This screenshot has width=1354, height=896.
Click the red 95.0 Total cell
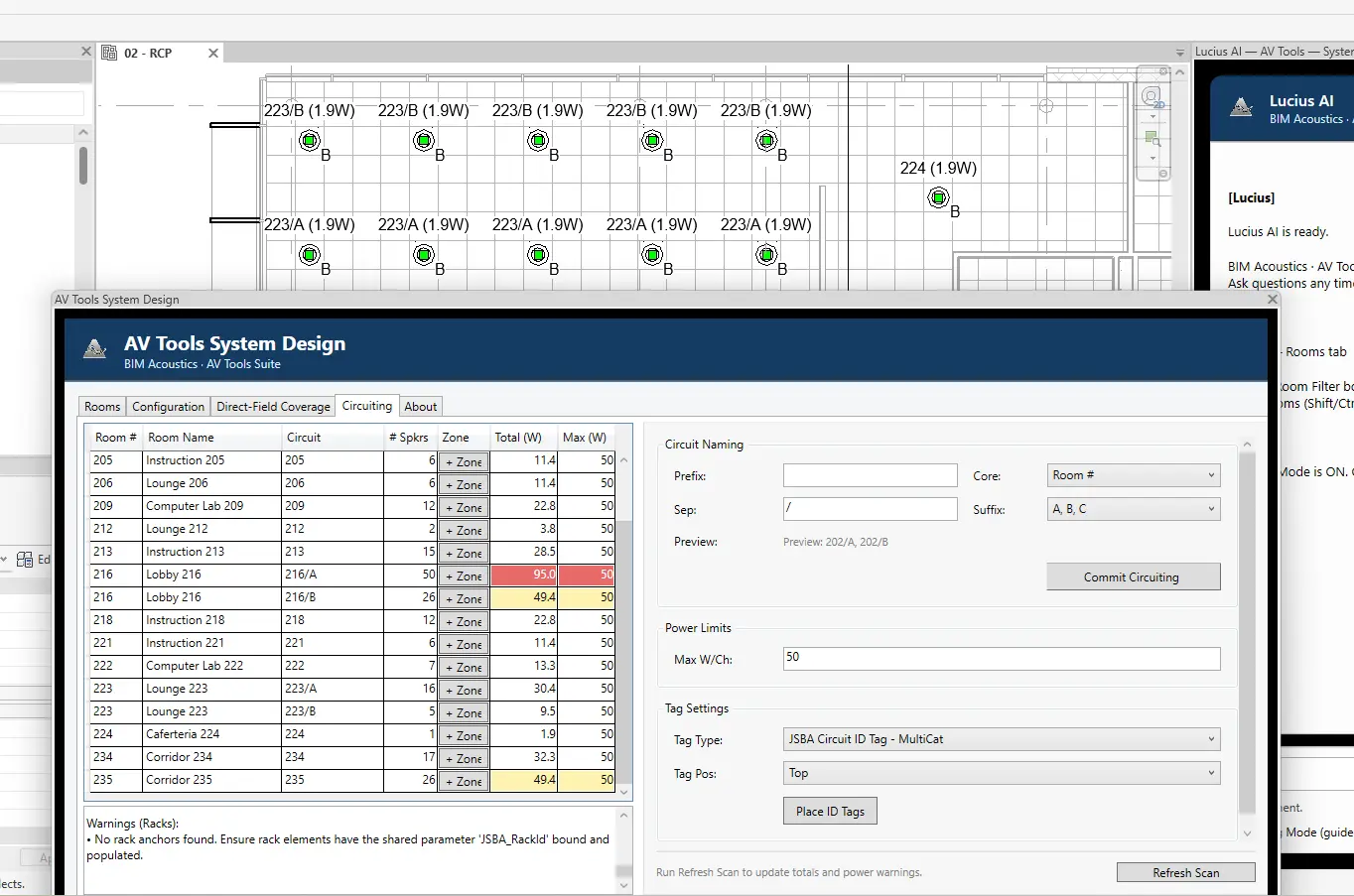click(x=524, y=575)
